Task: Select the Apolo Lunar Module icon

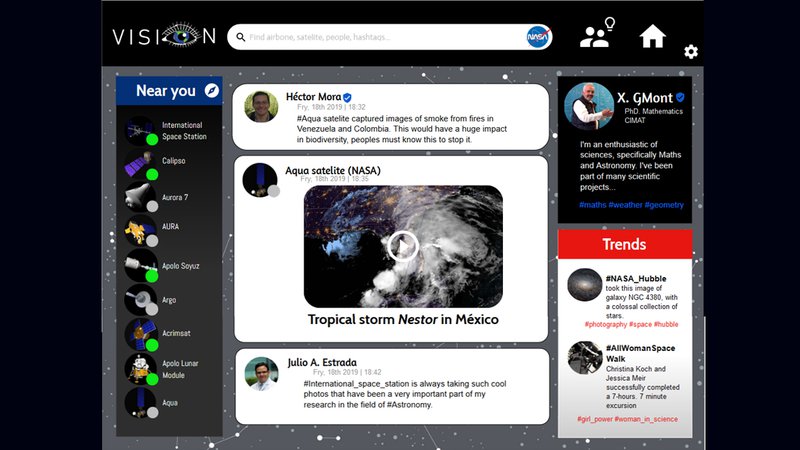Action: tap(140, 368)
